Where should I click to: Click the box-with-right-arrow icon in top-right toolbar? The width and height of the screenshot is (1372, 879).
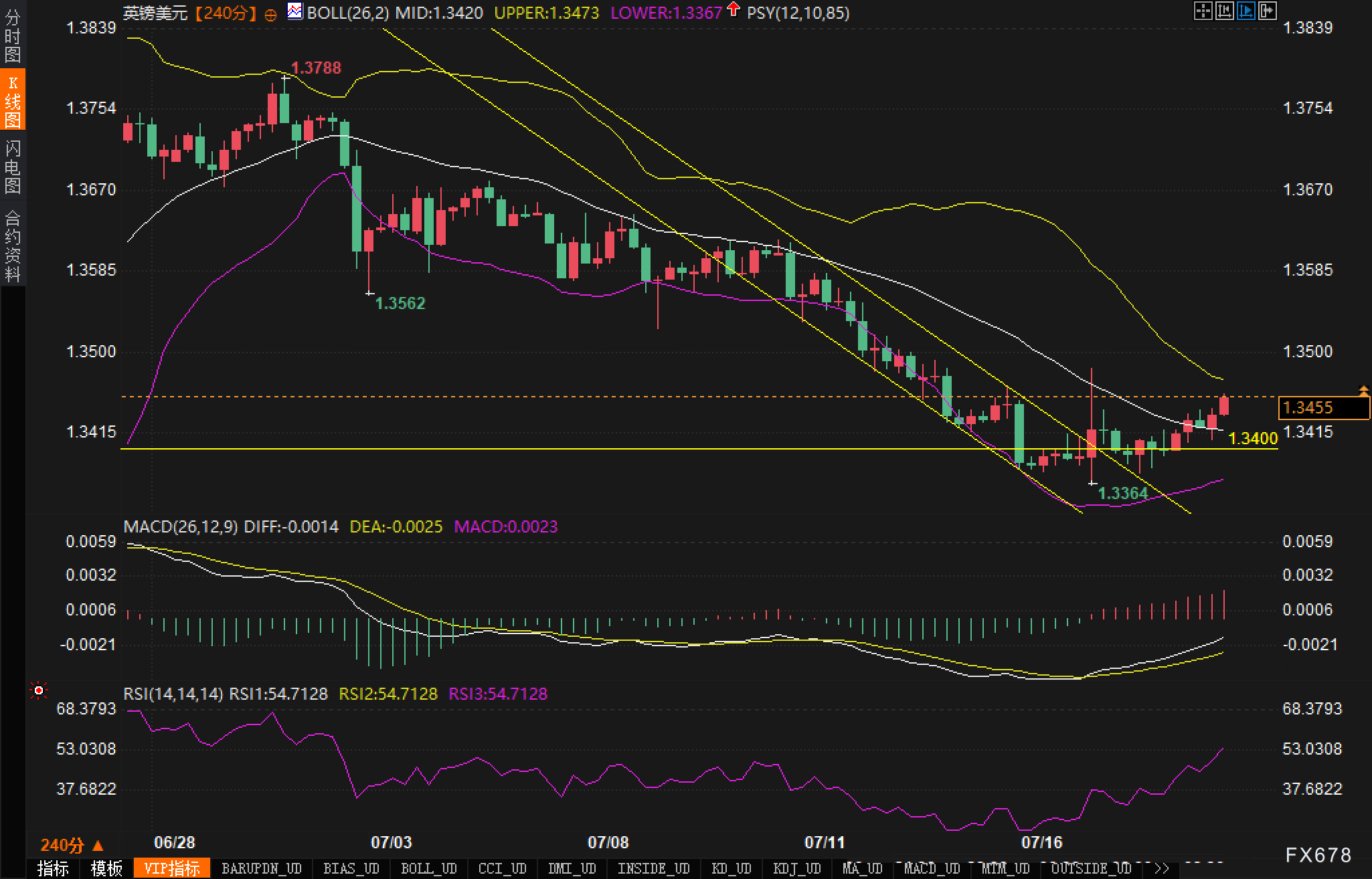tap(1267, 11)
